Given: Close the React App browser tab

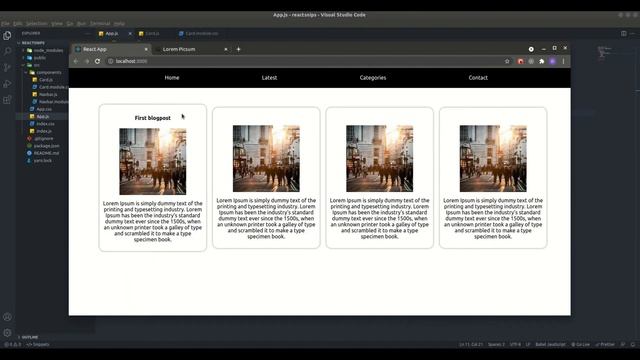Looking at the screenshot, I should [146, 49].
